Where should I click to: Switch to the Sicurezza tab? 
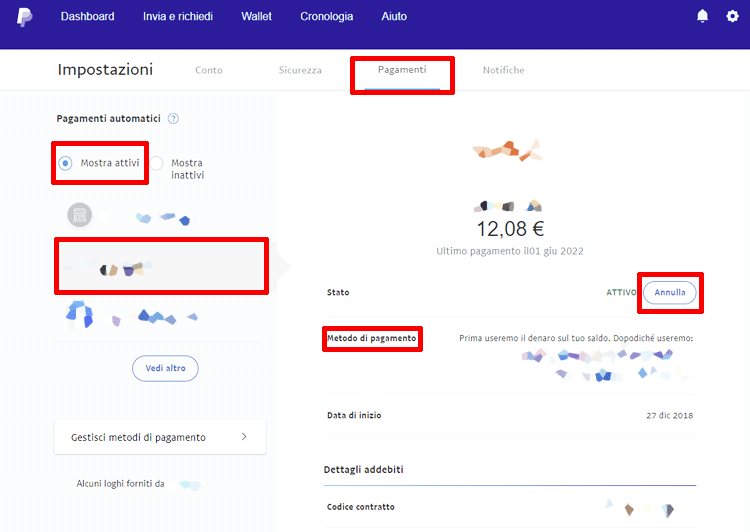point(300,70)
